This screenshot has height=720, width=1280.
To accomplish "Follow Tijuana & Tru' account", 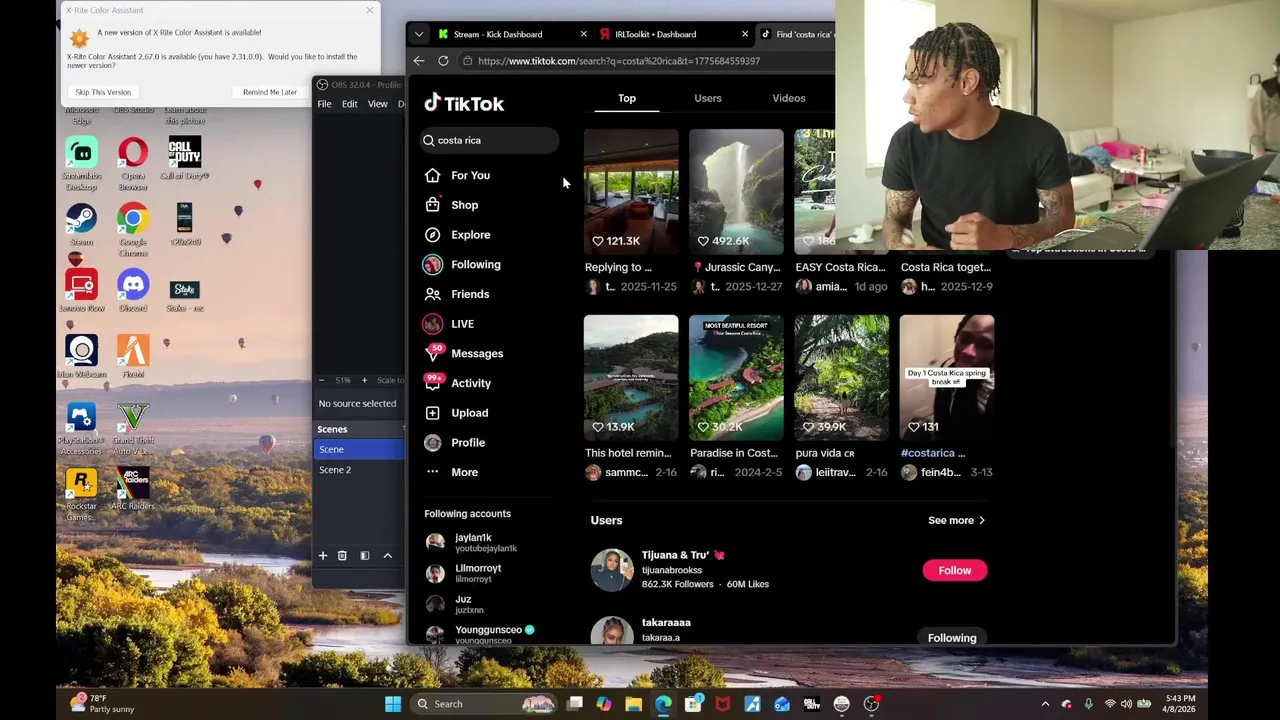I will (955, 570).
